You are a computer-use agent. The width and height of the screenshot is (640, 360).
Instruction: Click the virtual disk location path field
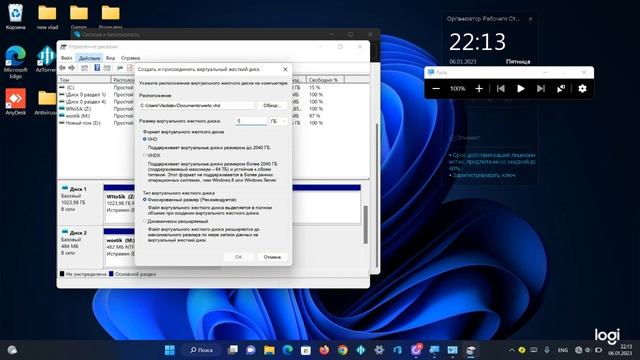pyautogui.click(x=197, y=105)
